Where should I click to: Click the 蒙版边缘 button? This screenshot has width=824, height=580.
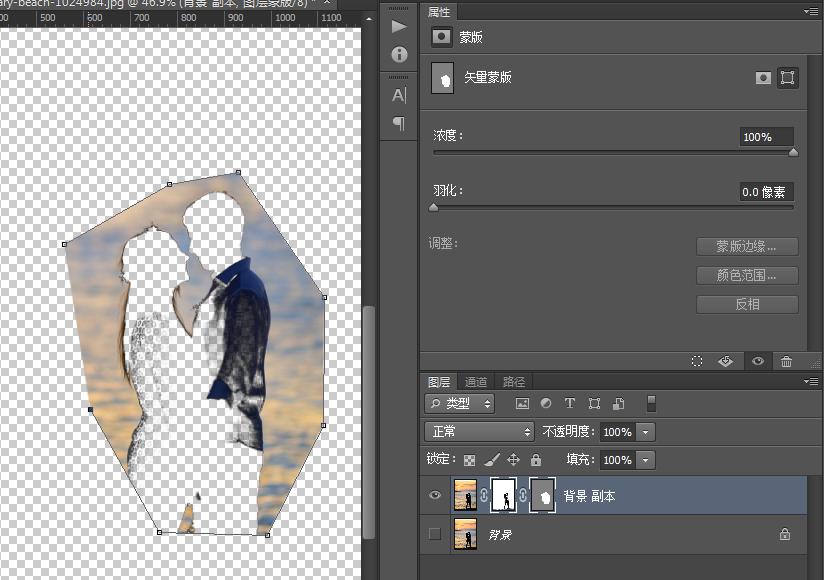(x=746, y=246)
